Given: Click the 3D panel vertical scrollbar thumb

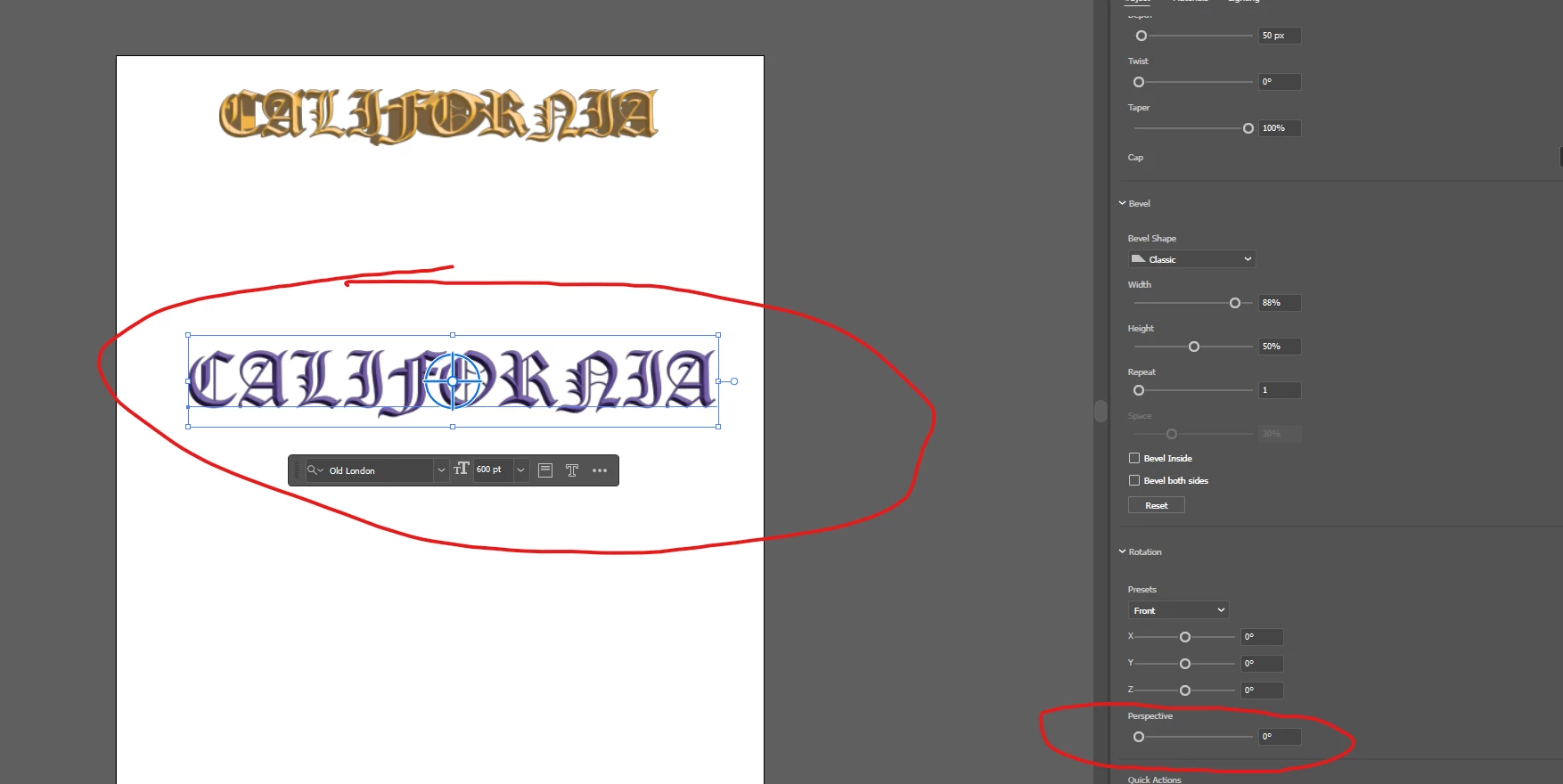Looking at the screenshot, I should tap(1101, 411).
